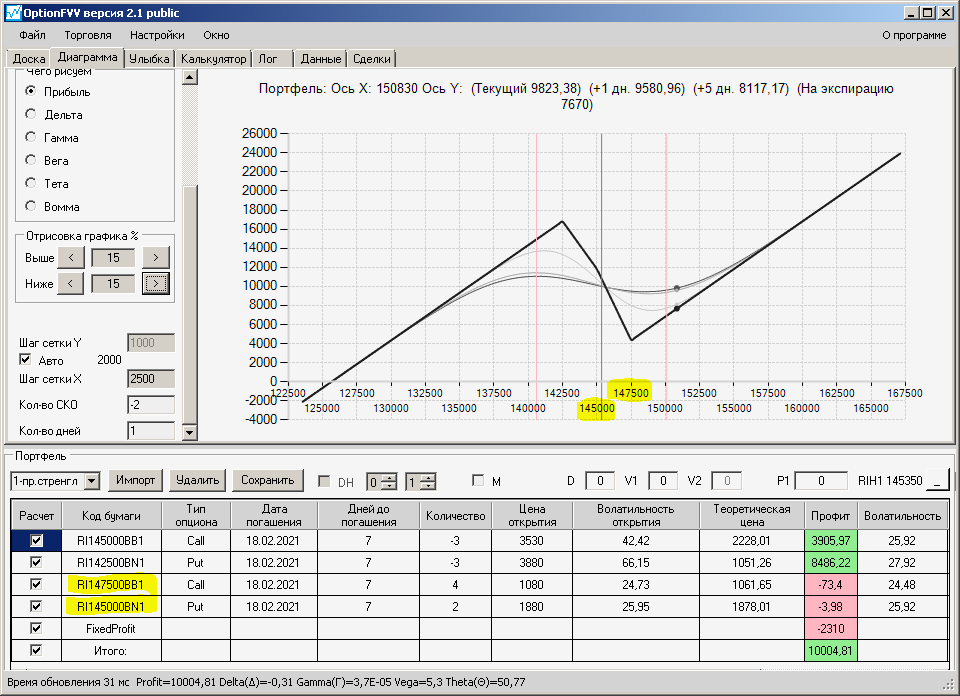Select the Дельта radio button
The width and height of the screenshot is (960, 696).
[x=31, y=114]
